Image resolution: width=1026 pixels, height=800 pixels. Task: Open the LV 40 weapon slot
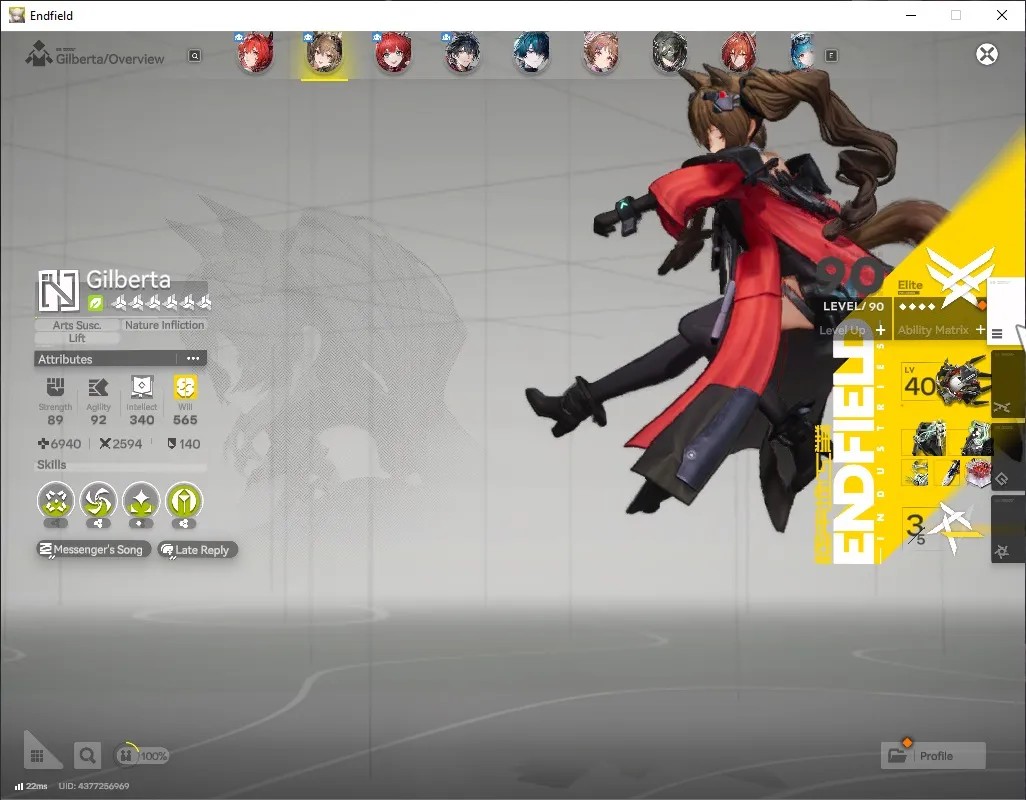pos(946,383)
